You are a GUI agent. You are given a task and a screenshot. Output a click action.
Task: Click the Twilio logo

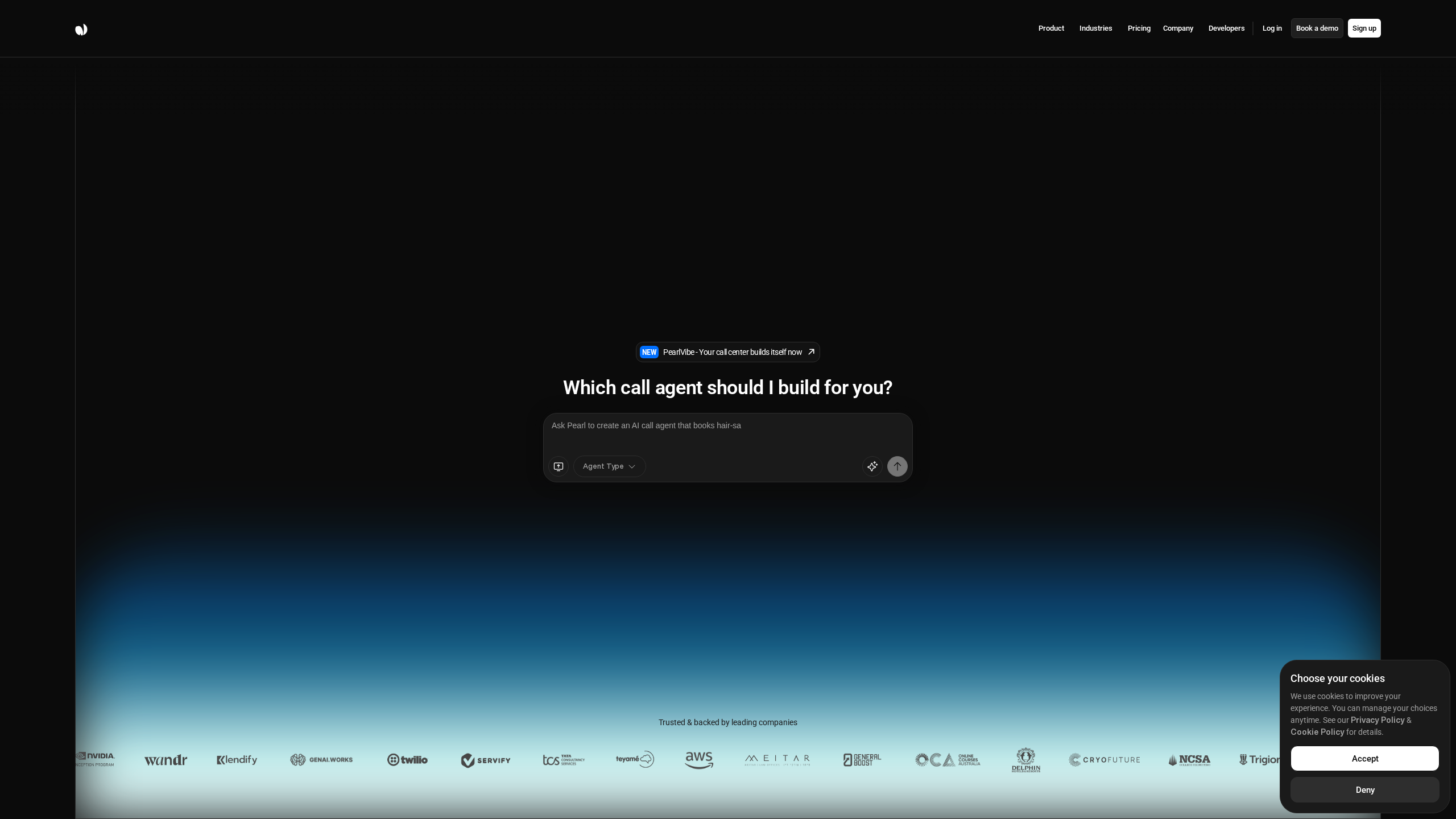(407, 760)
